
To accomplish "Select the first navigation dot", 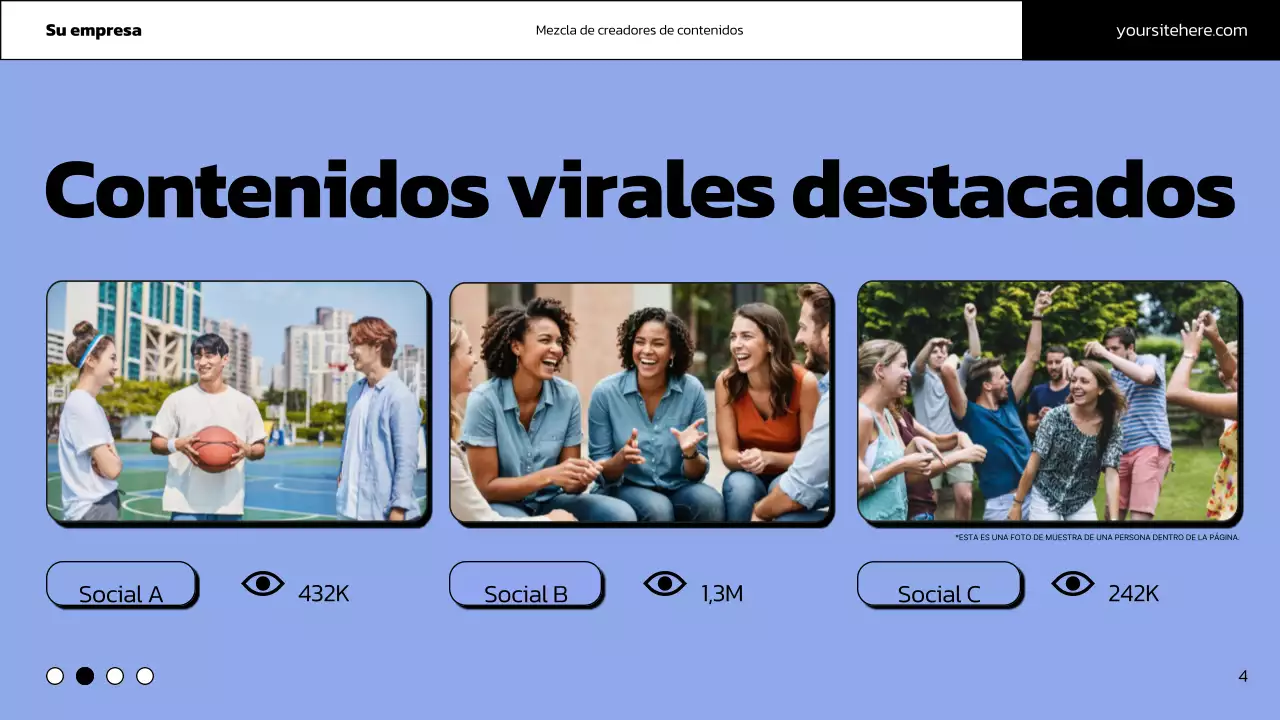I will [x=55, y=676].
